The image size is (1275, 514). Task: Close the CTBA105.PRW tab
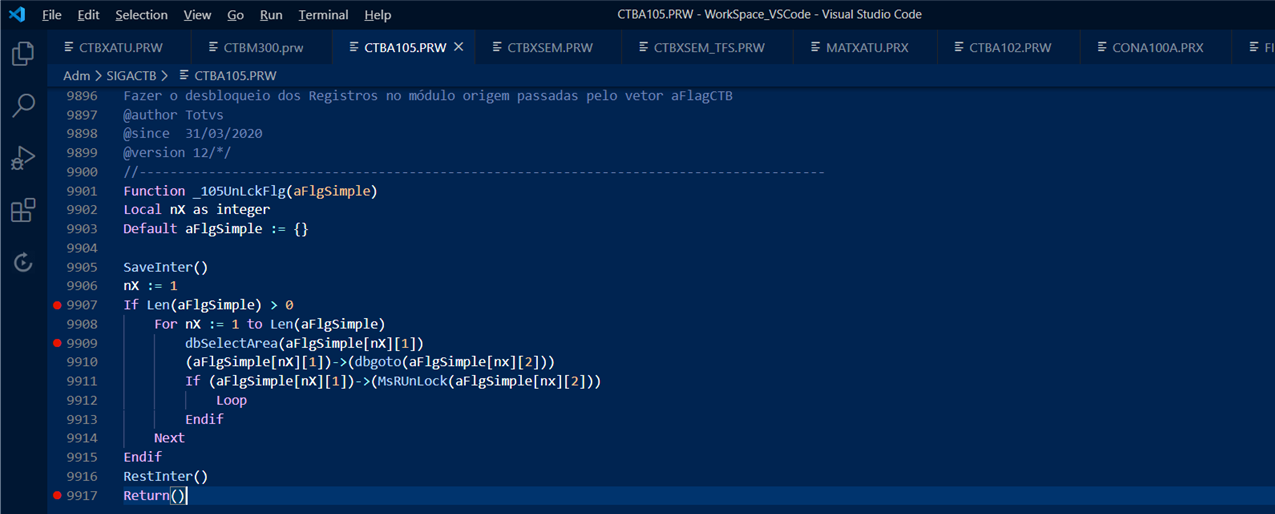tap(459, 47)
